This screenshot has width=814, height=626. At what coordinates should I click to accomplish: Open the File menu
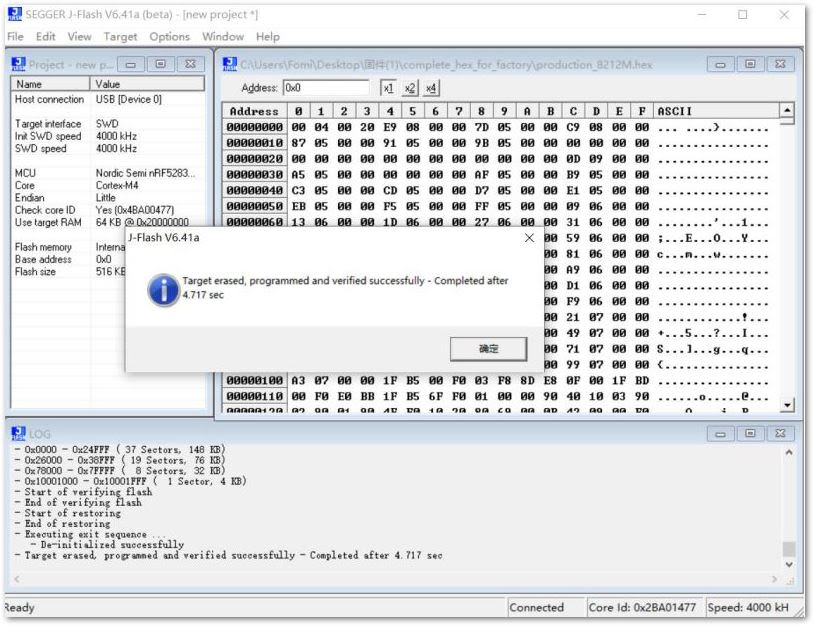(x=15, y=36)
